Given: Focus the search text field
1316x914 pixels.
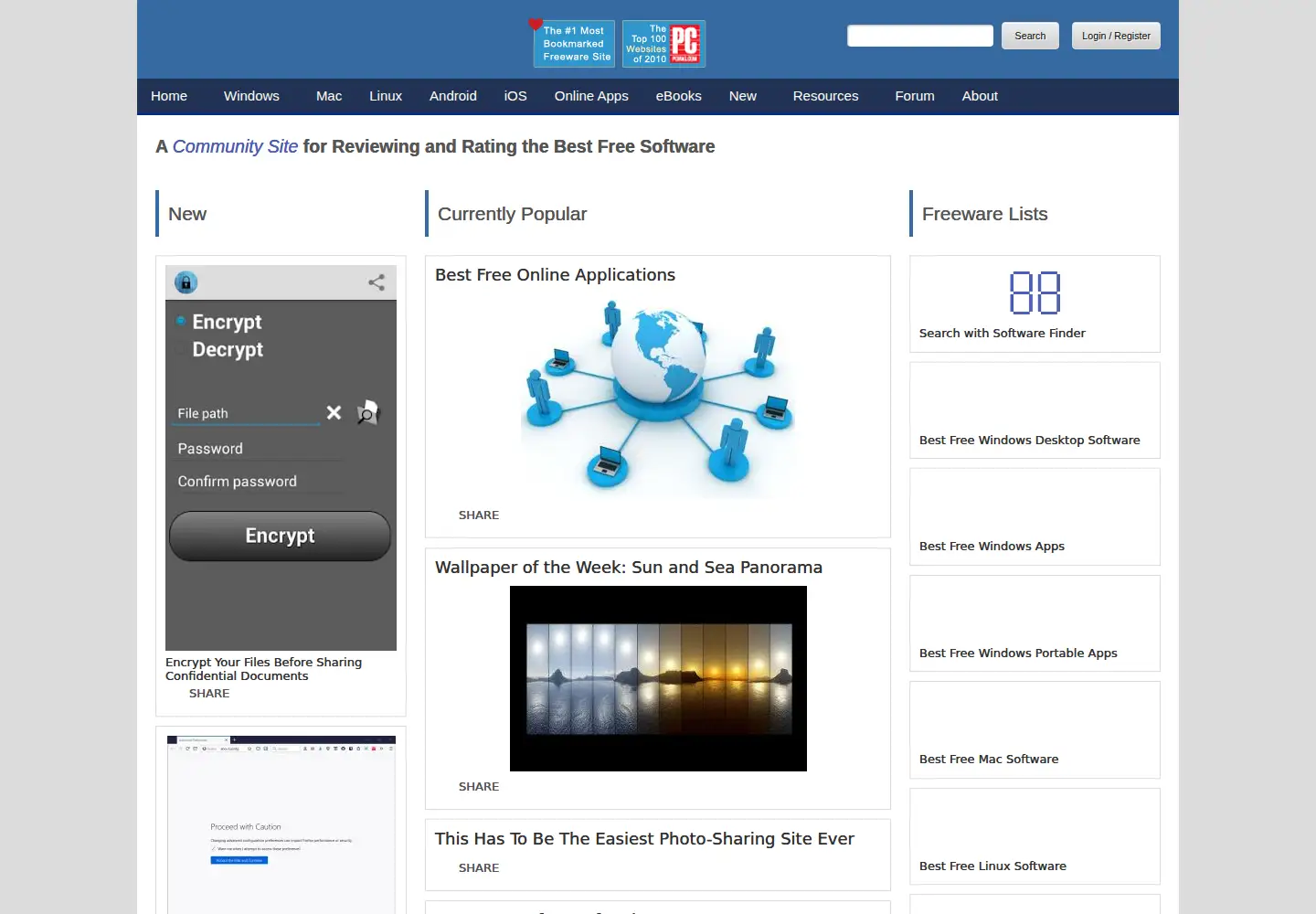Looking at the screenshot, I should click(x=920, y=36).
